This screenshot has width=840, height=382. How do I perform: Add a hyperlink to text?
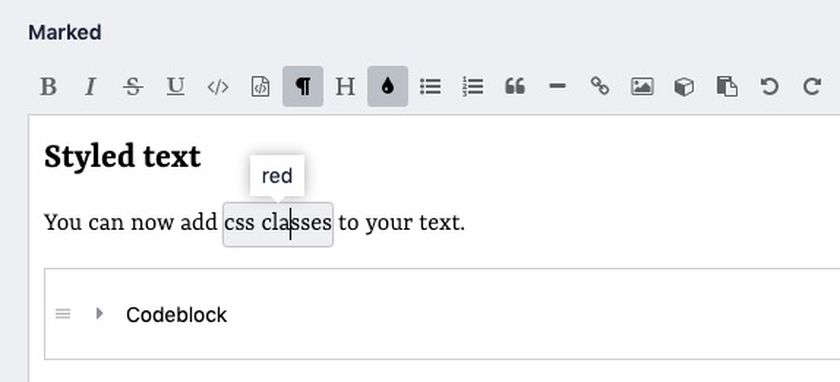click(599, 86)
